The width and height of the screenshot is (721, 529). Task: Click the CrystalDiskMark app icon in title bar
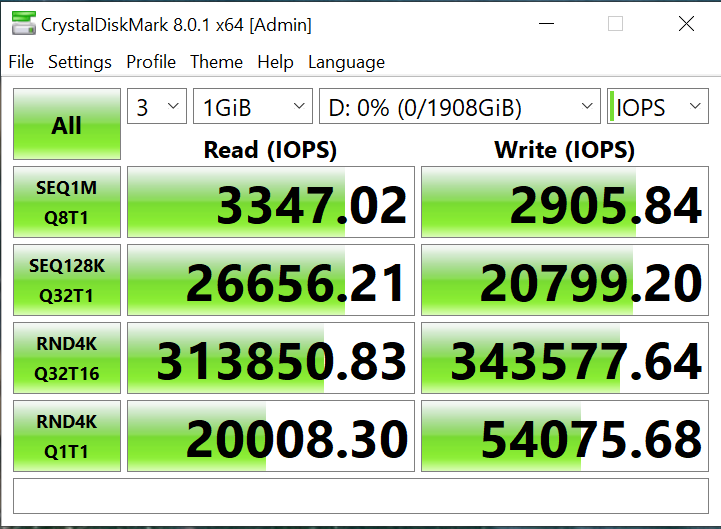tap(23, 23)
